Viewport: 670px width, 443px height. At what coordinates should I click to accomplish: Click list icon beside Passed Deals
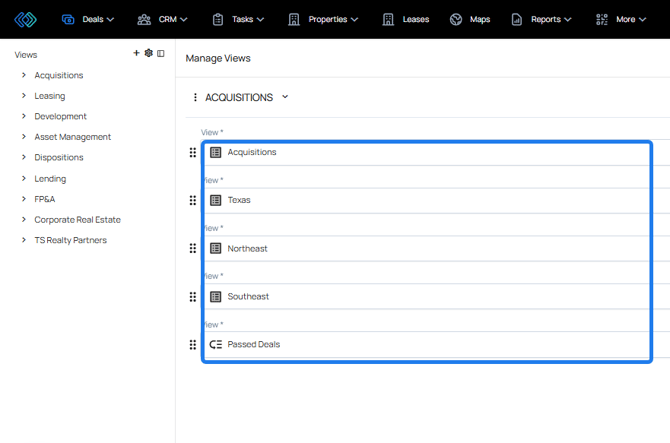pos(216,344)
